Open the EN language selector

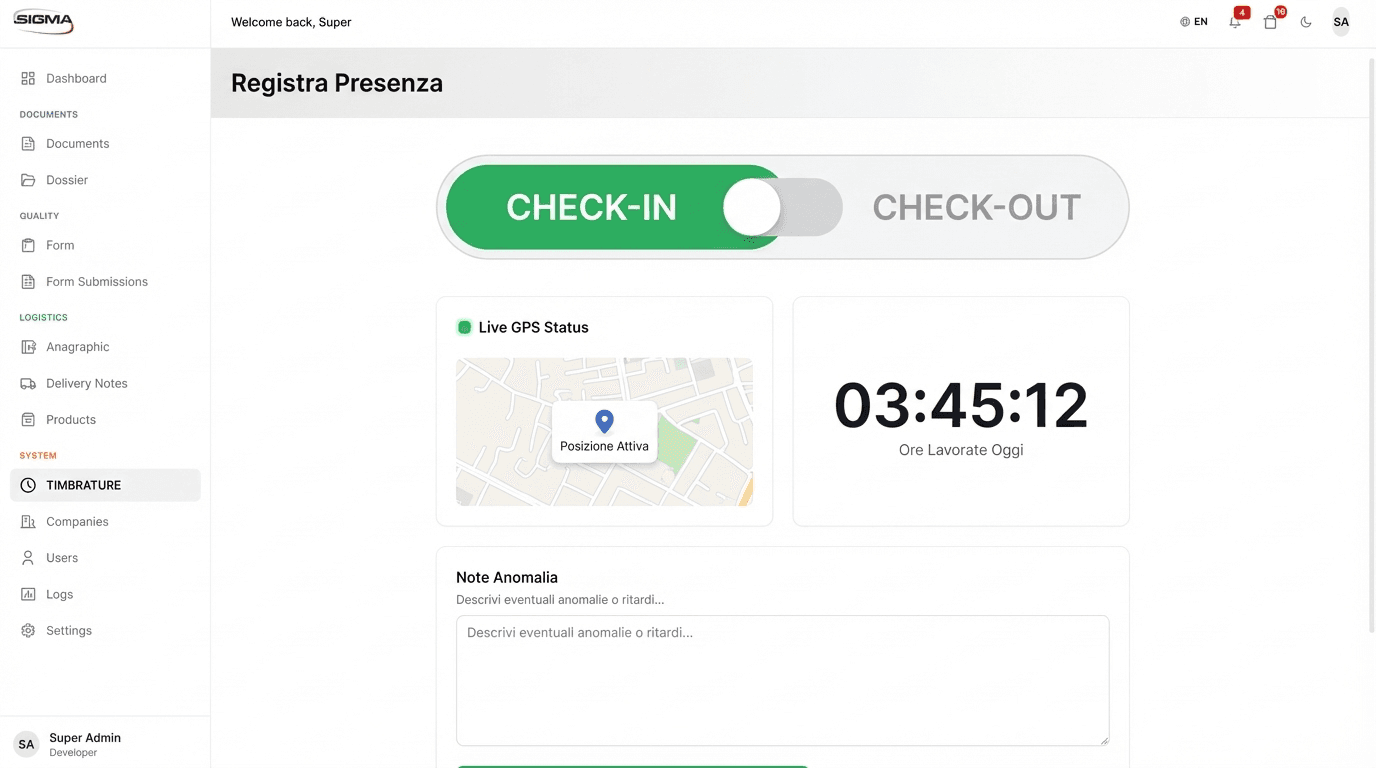pyautogui.click(x=1194, y=22)
